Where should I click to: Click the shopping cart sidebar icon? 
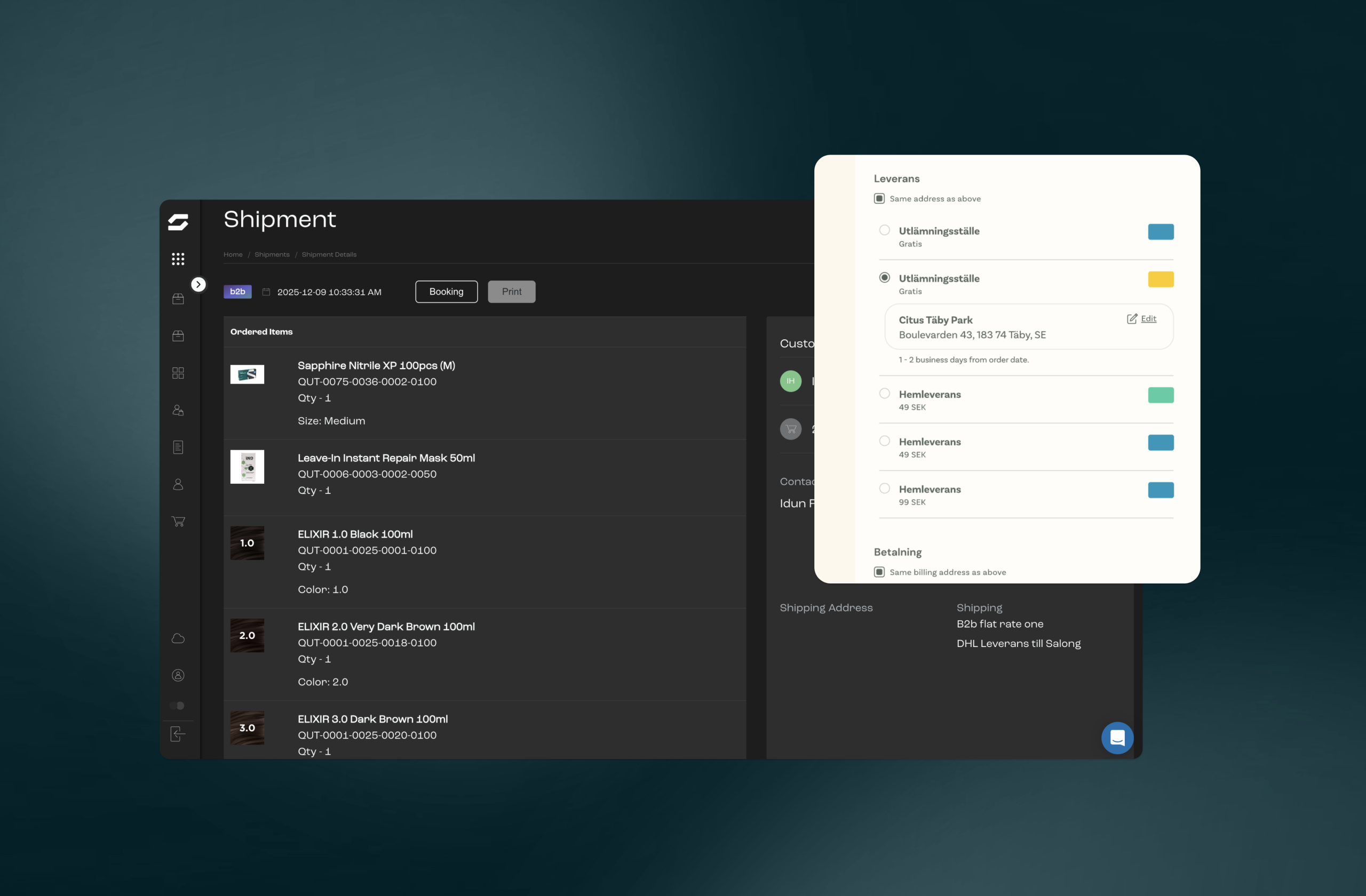point(178,521)
